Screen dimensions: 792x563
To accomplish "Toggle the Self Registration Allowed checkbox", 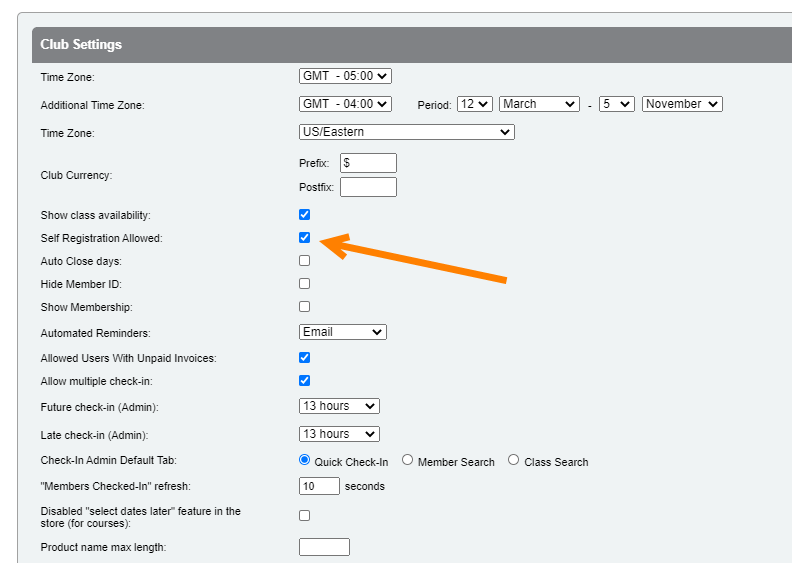I will pos(305,238).
